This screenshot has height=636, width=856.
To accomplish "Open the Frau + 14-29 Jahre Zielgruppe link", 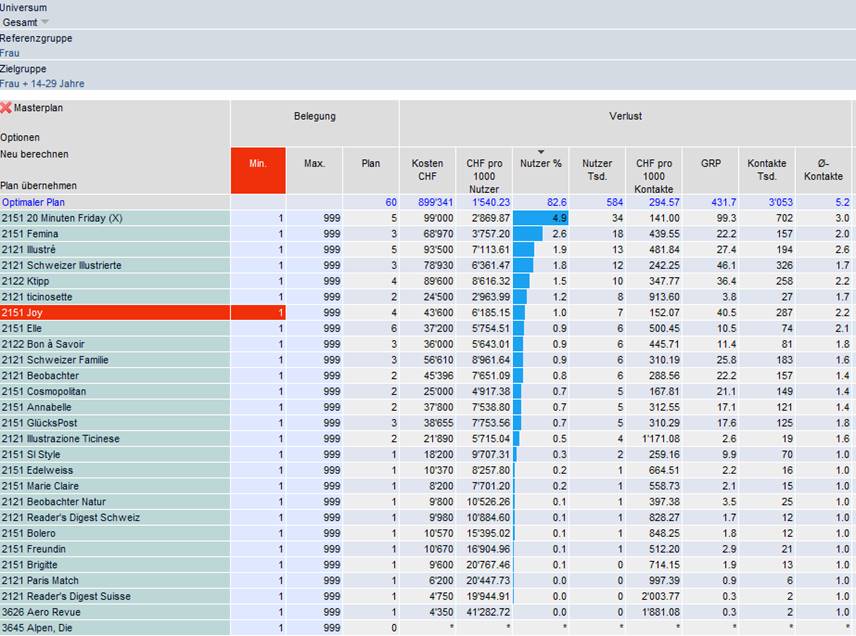I will tap(42, 84).
